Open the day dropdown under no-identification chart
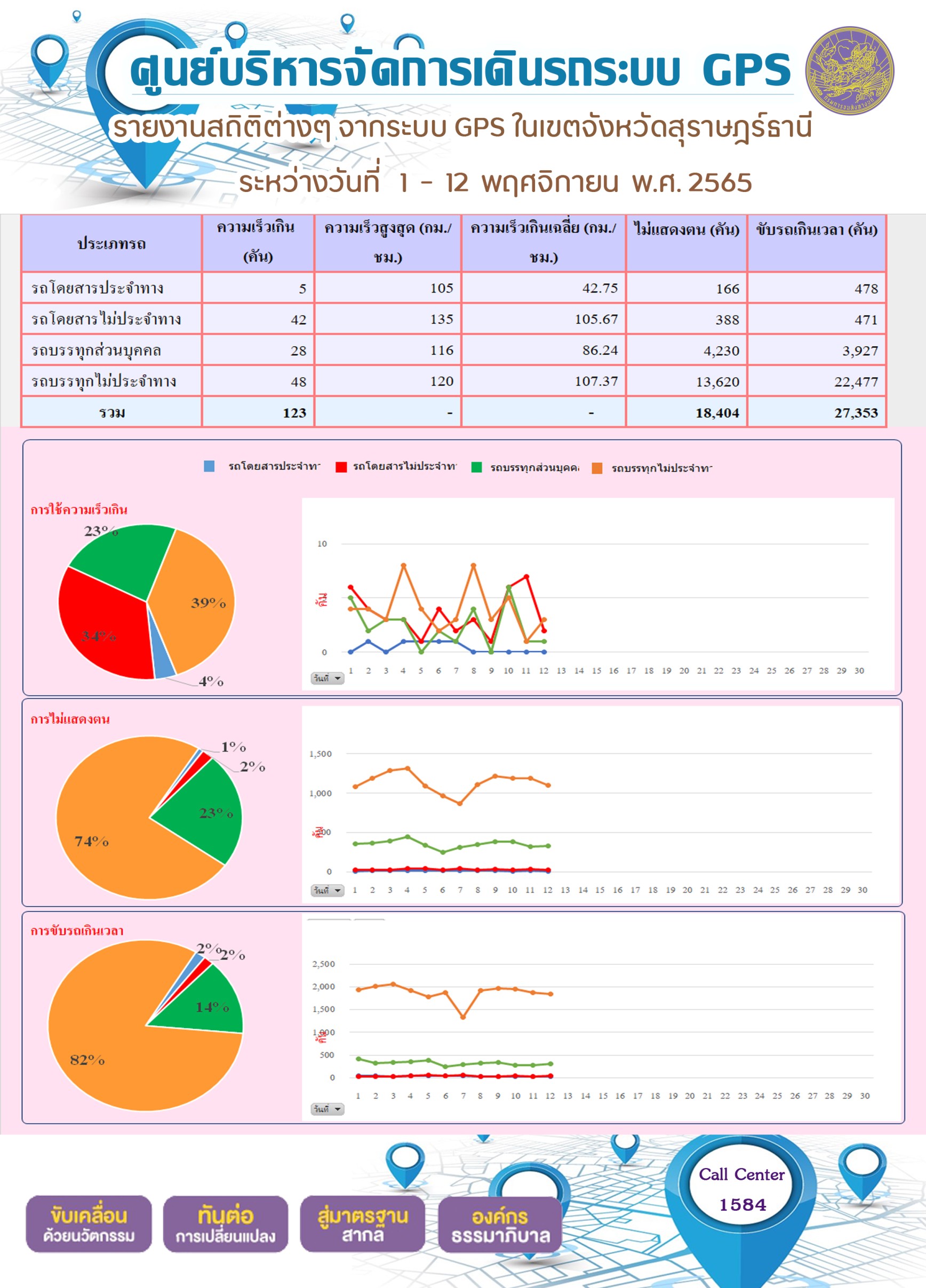 click(x=327, y=890)
